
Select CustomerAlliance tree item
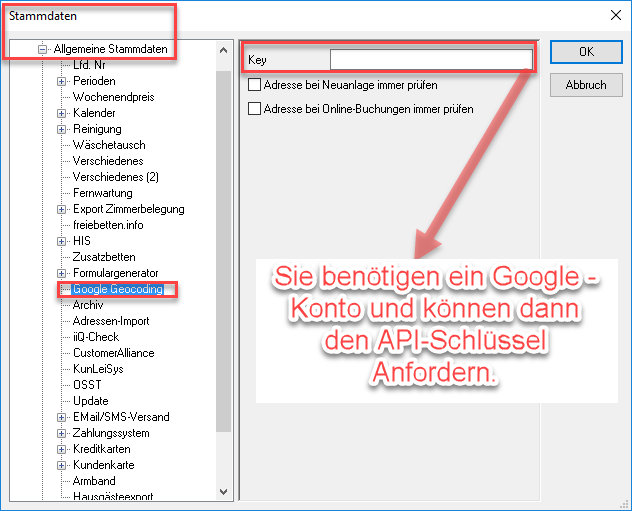coord(113,353)
